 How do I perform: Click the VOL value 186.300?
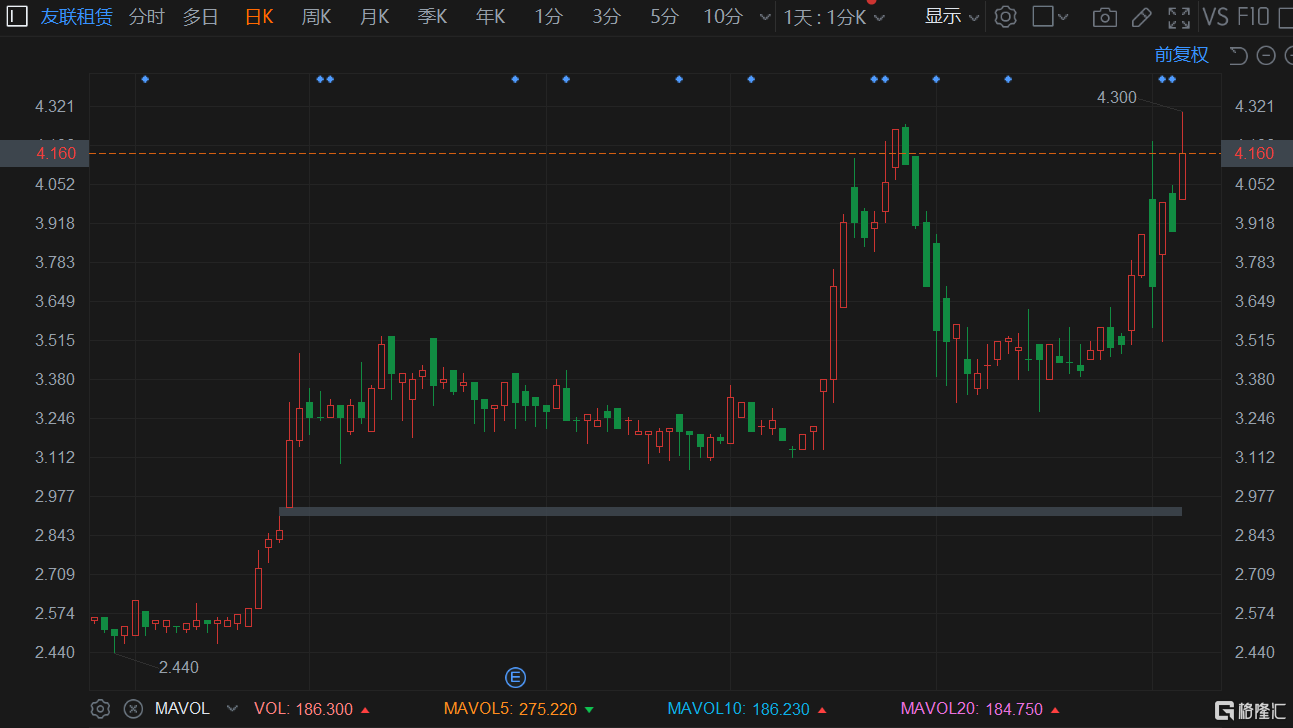(325, 709)
